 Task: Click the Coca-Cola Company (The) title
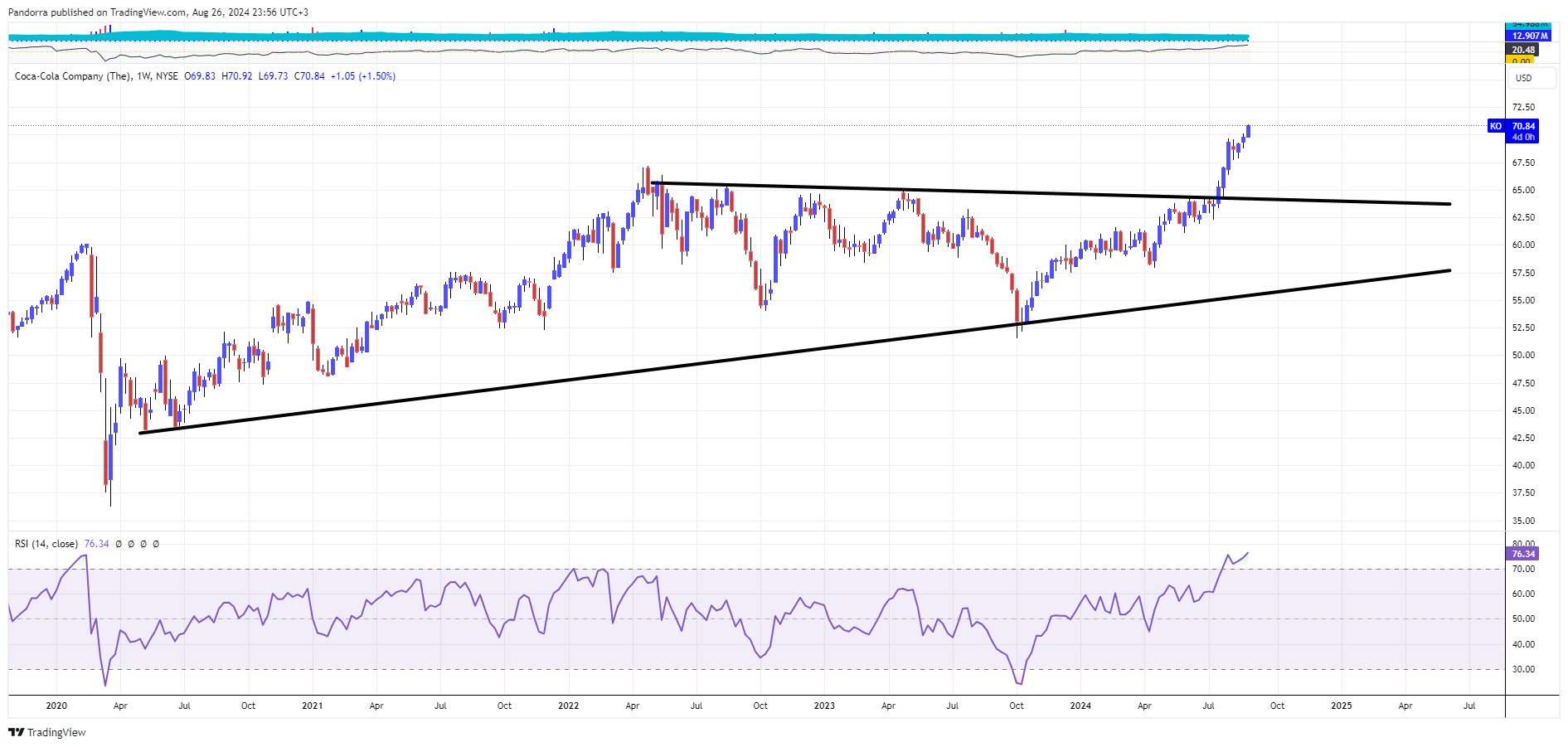[x=73, y=76]
